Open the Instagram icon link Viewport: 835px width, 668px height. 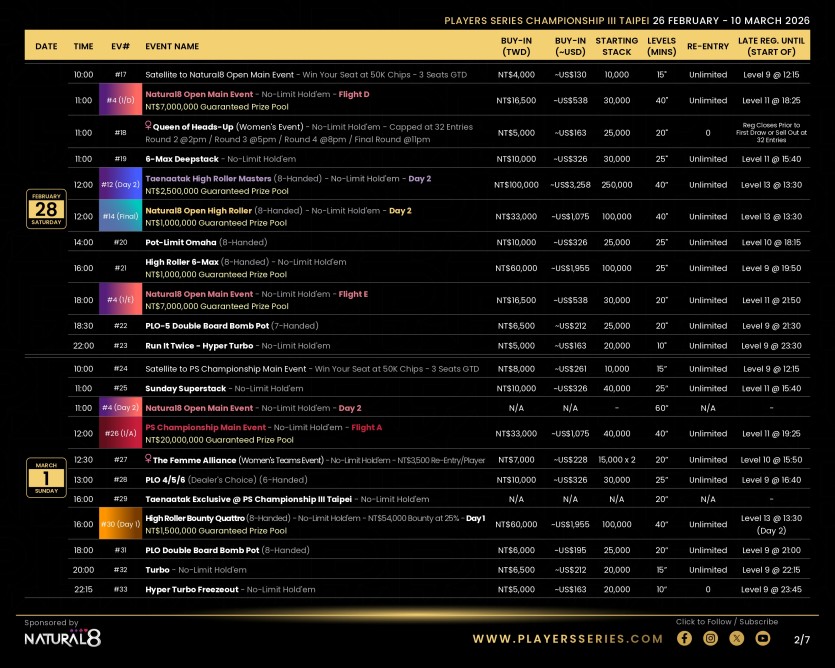710,638
